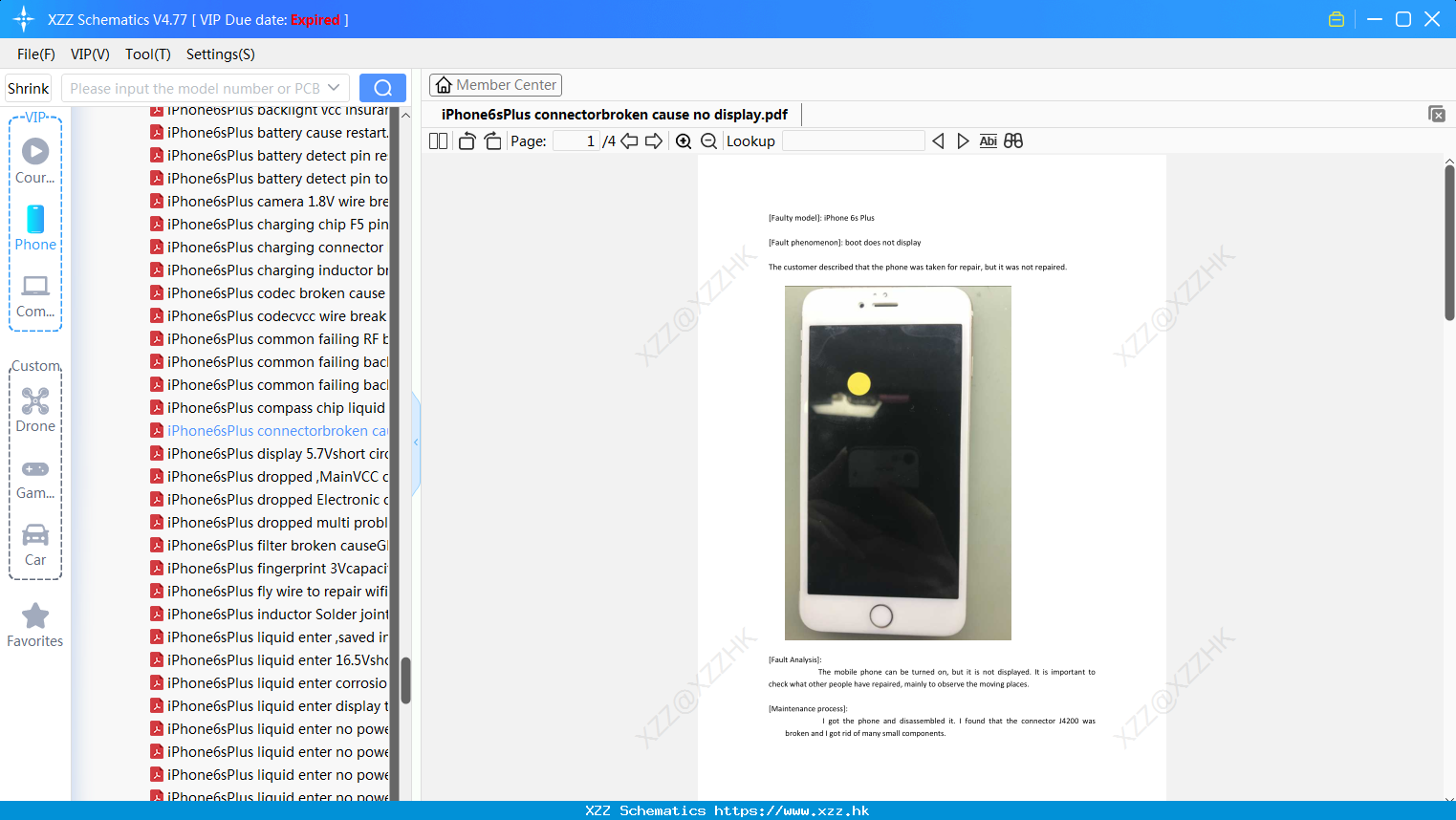Zoom in on the PDF
The image size is (1456, 820).
pyautogui.click(x=684, y=141)
